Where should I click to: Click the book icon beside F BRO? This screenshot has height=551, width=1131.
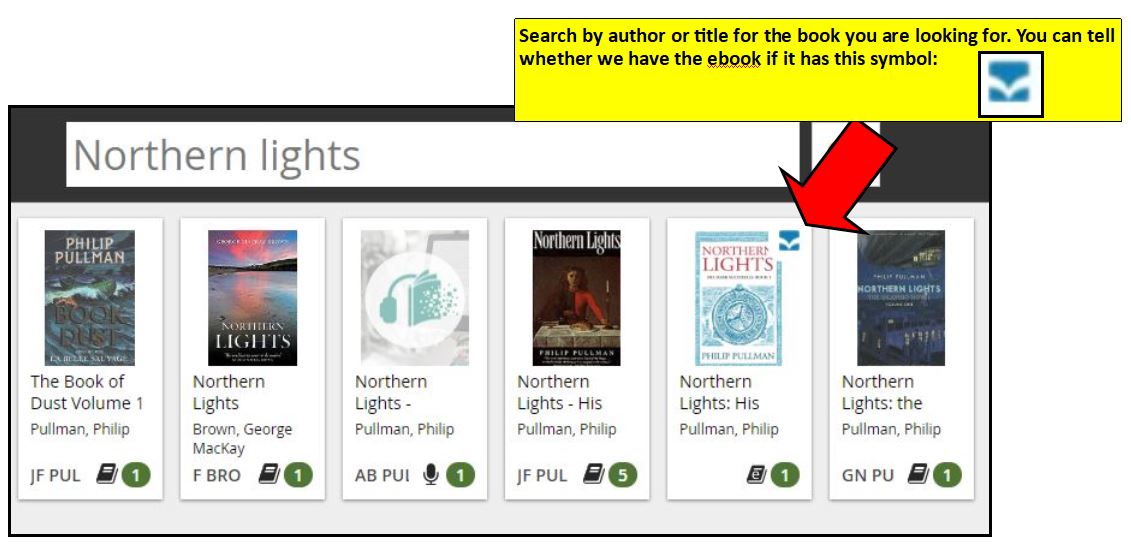(x=268, y=475)
